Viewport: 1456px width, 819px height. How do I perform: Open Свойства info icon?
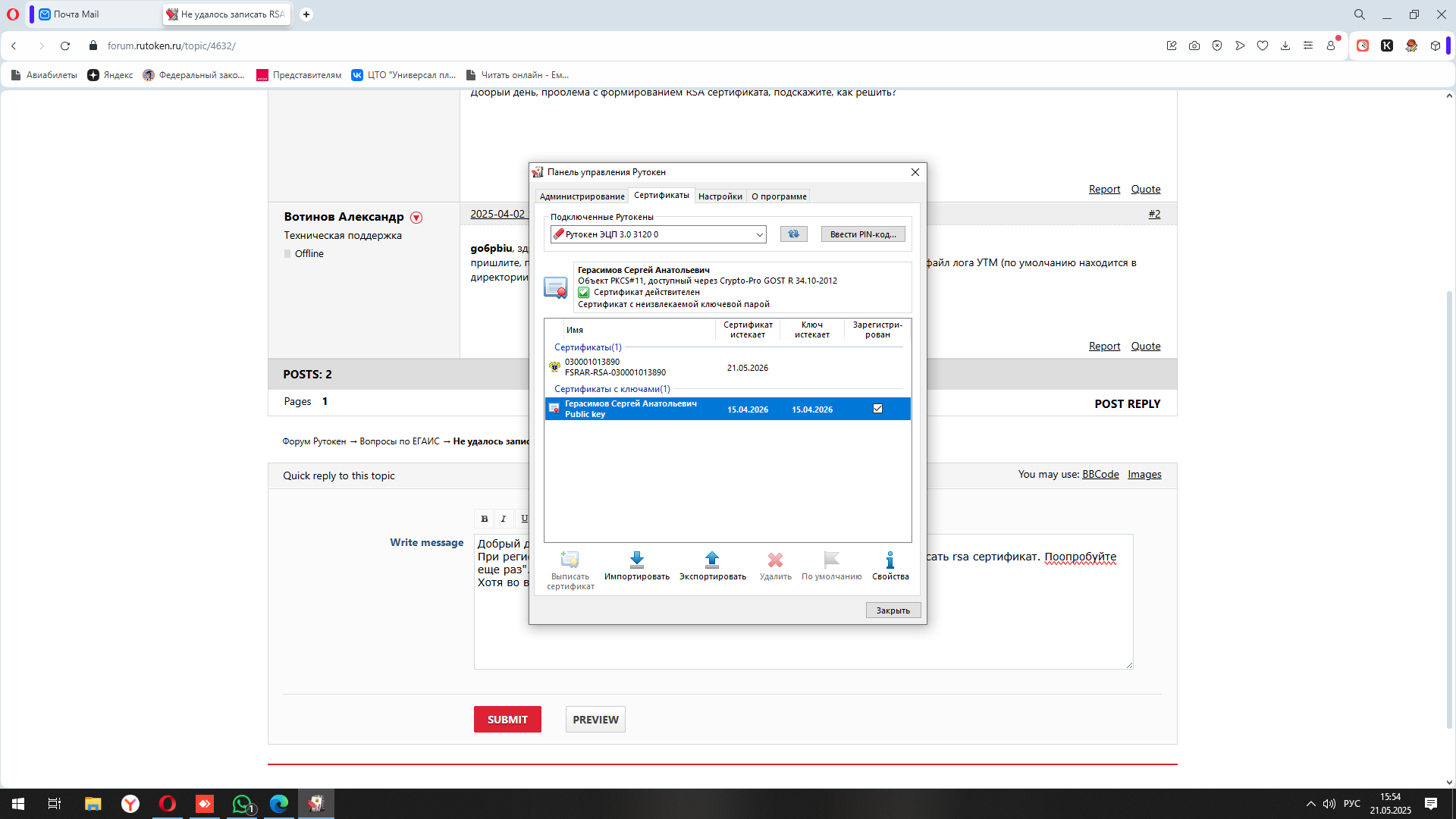click(890, 560)
